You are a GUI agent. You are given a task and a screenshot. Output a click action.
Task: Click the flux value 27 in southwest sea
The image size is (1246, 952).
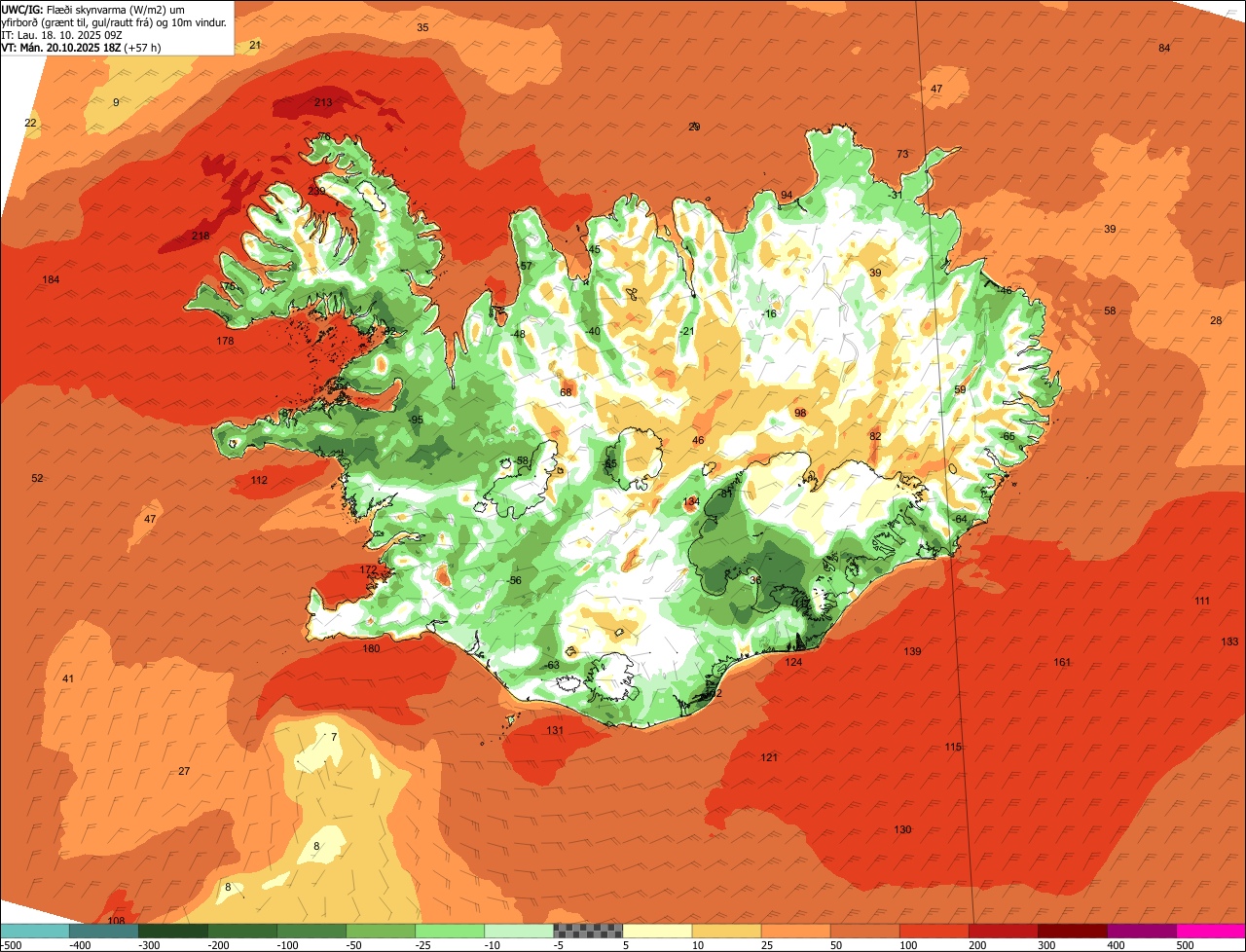pyautogui.click(x=184, y=771)
